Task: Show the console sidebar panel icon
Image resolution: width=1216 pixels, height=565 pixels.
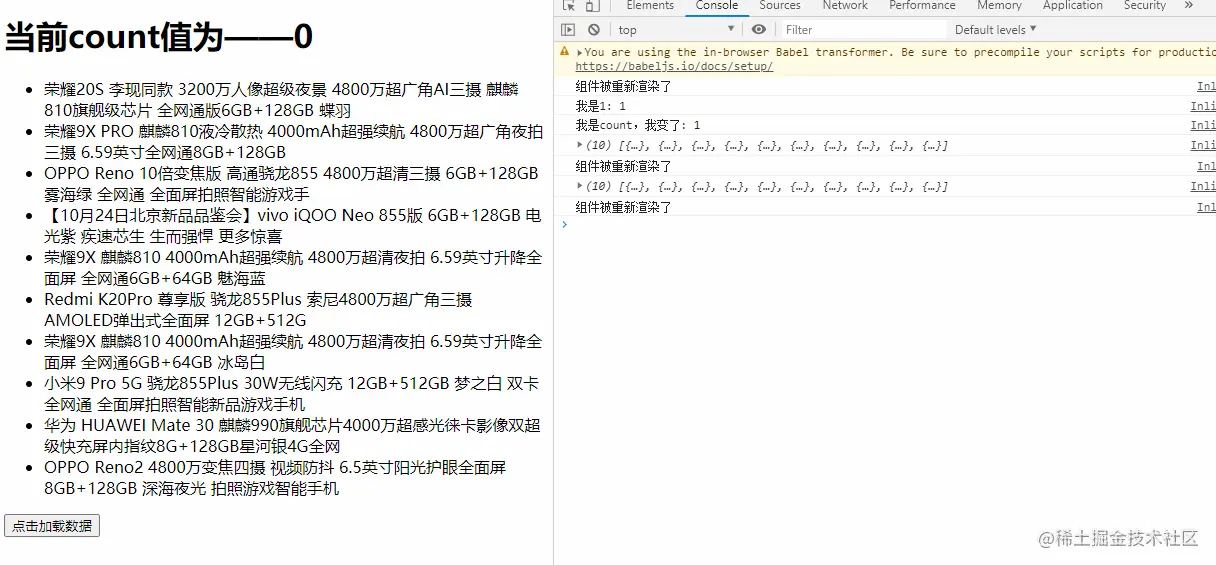Action: [x=568, y=30]
